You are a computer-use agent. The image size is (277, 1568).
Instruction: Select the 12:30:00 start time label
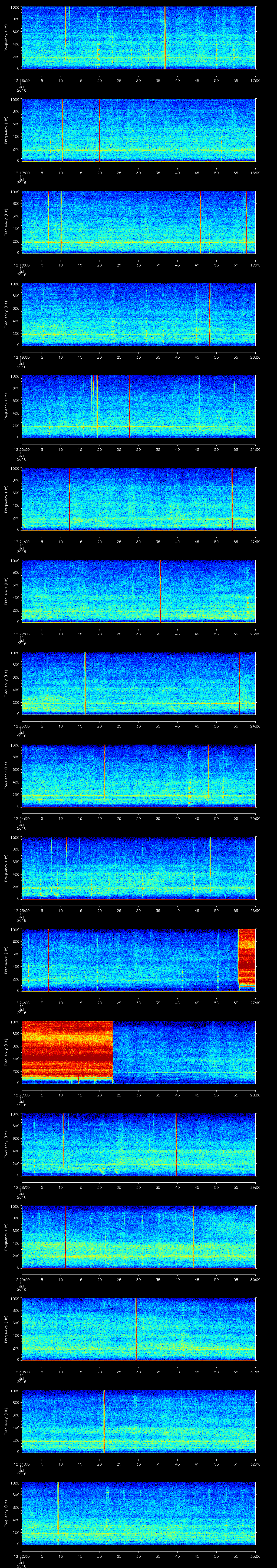[x=21, y=1371]
